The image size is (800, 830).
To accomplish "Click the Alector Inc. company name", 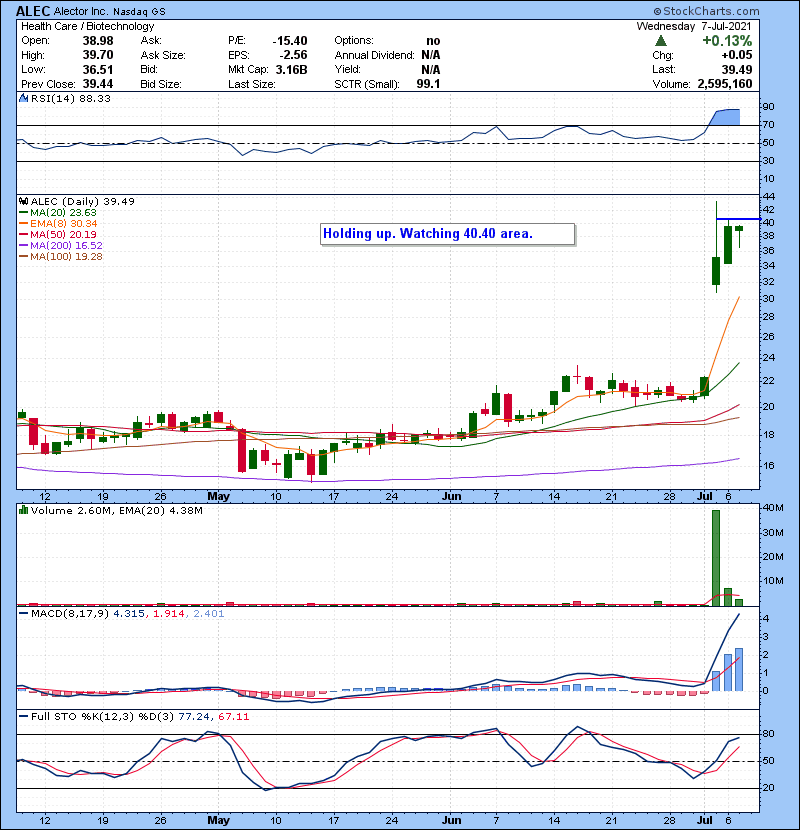I will click(x=81, y=11).
